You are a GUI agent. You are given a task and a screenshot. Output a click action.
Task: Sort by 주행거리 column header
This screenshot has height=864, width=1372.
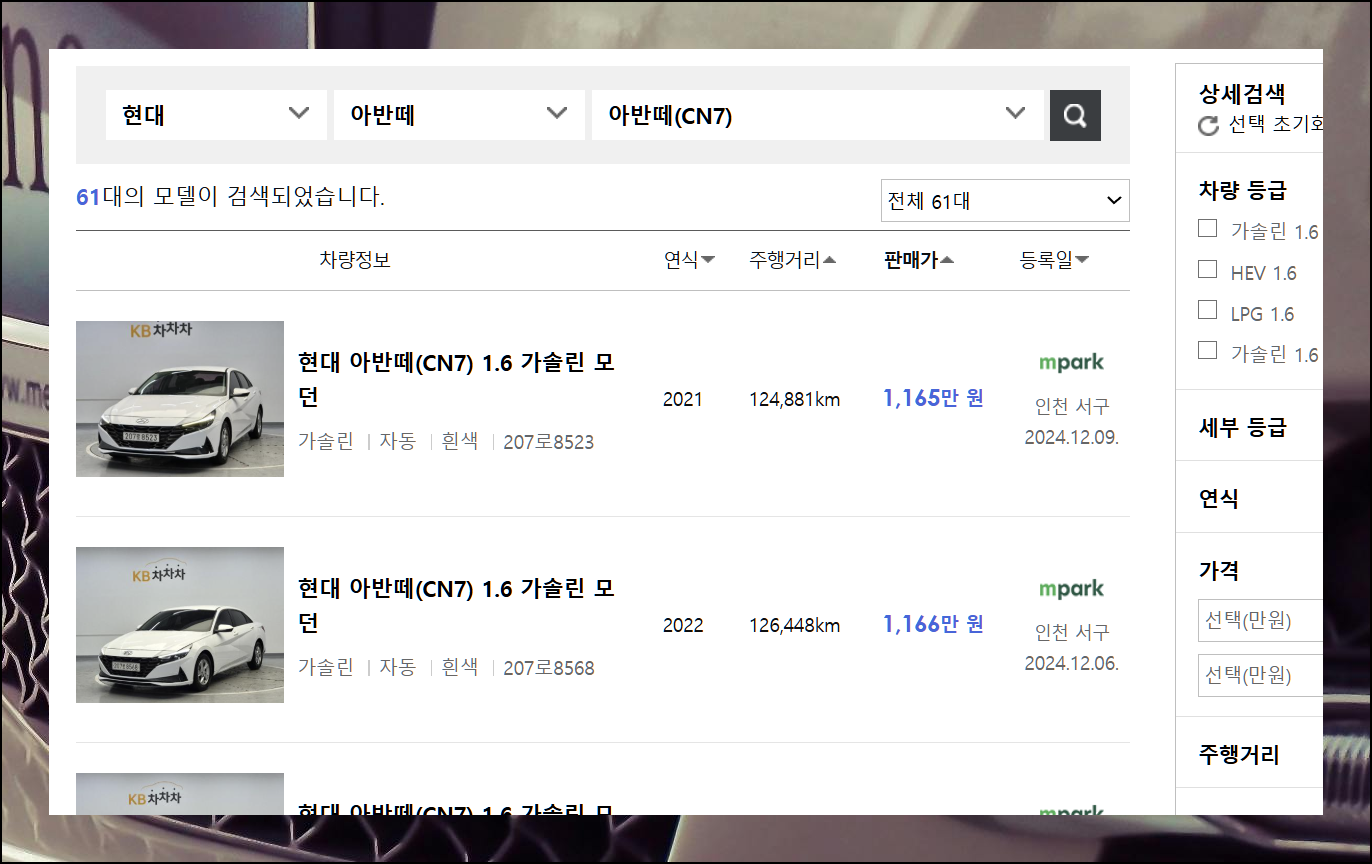point(793,260)
